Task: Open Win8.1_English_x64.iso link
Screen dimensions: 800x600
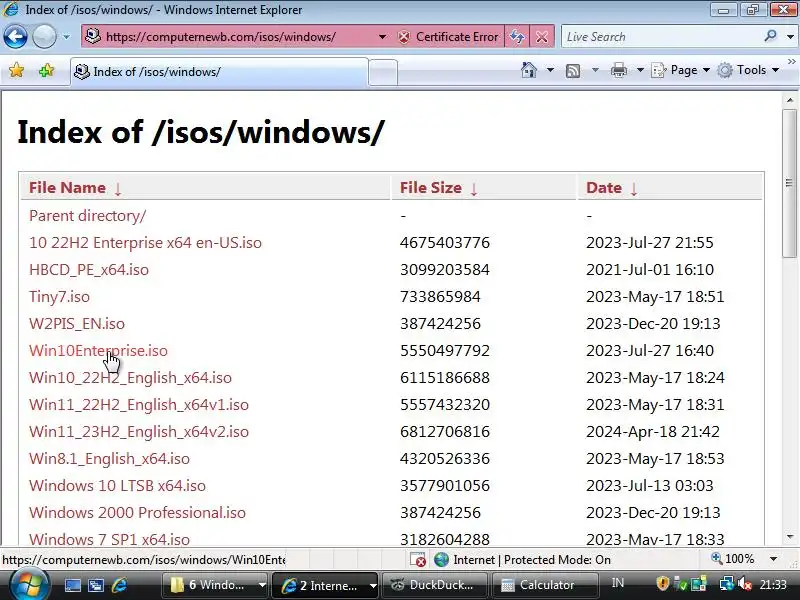Action: [x=109, y=459]
